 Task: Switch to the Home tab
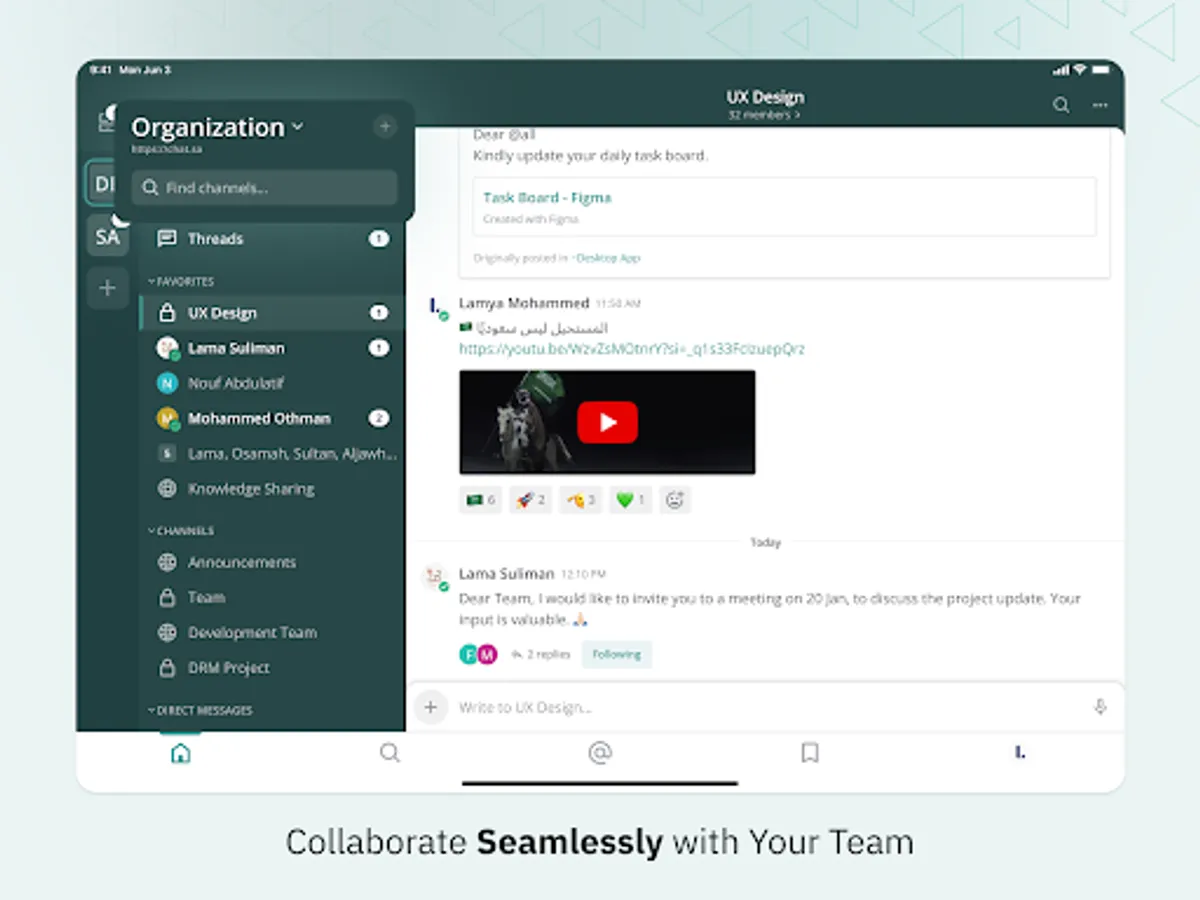coord(180,753)
